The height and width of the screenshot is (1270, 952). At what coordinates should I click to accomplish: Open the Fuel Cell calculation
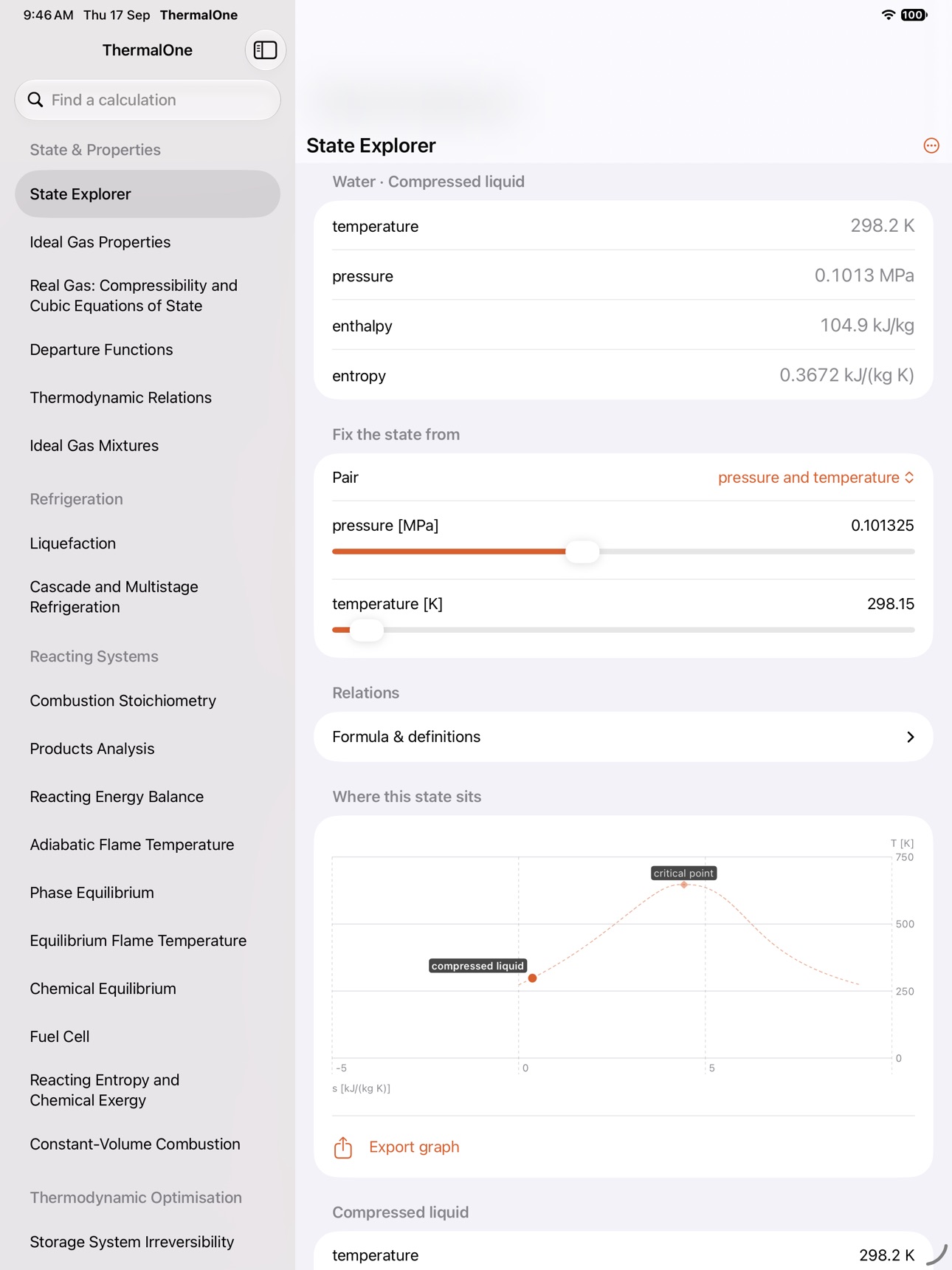(x=148, y=1037)
